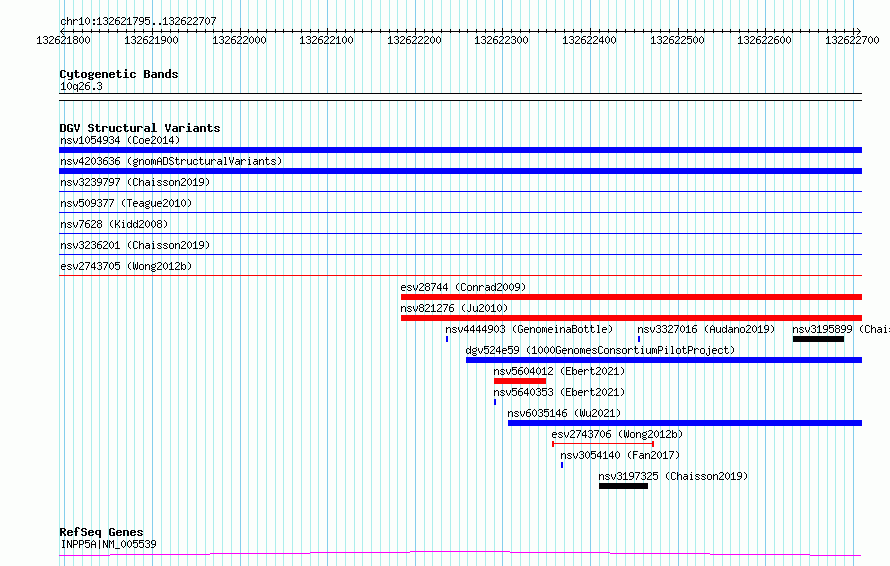Click small blue marker under nsv3327016
The height and width of the screenshot is (566, 890).
click(639, 339)
